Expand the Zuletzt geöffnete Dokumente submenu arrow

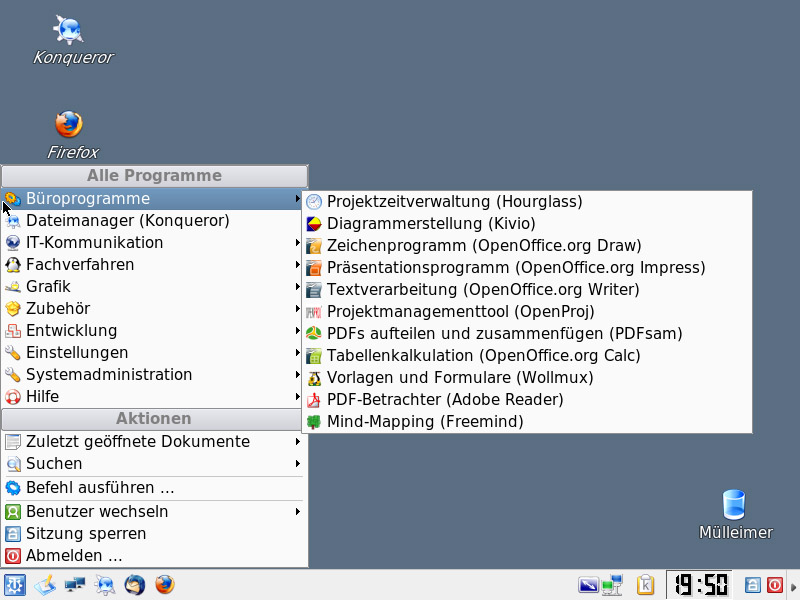[x=297, y=441]
